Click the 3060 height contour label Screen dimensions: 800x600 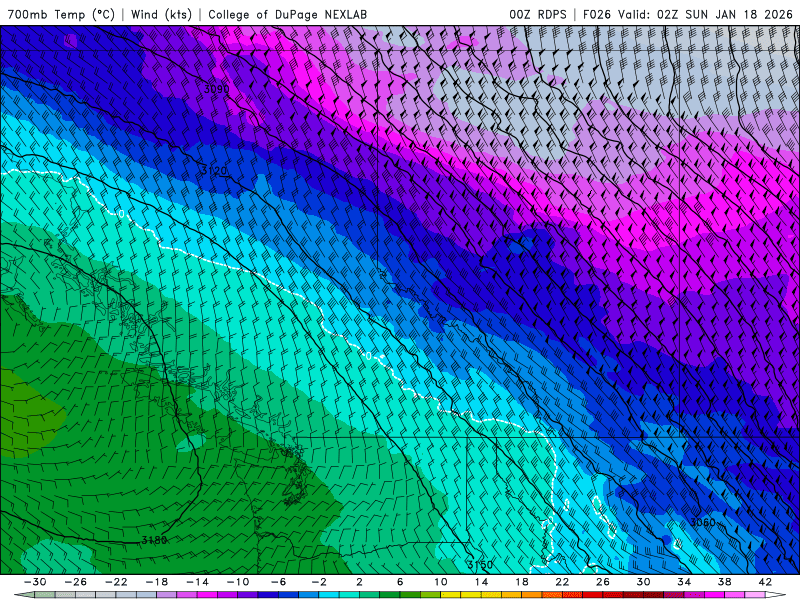(x=703, y=522)
